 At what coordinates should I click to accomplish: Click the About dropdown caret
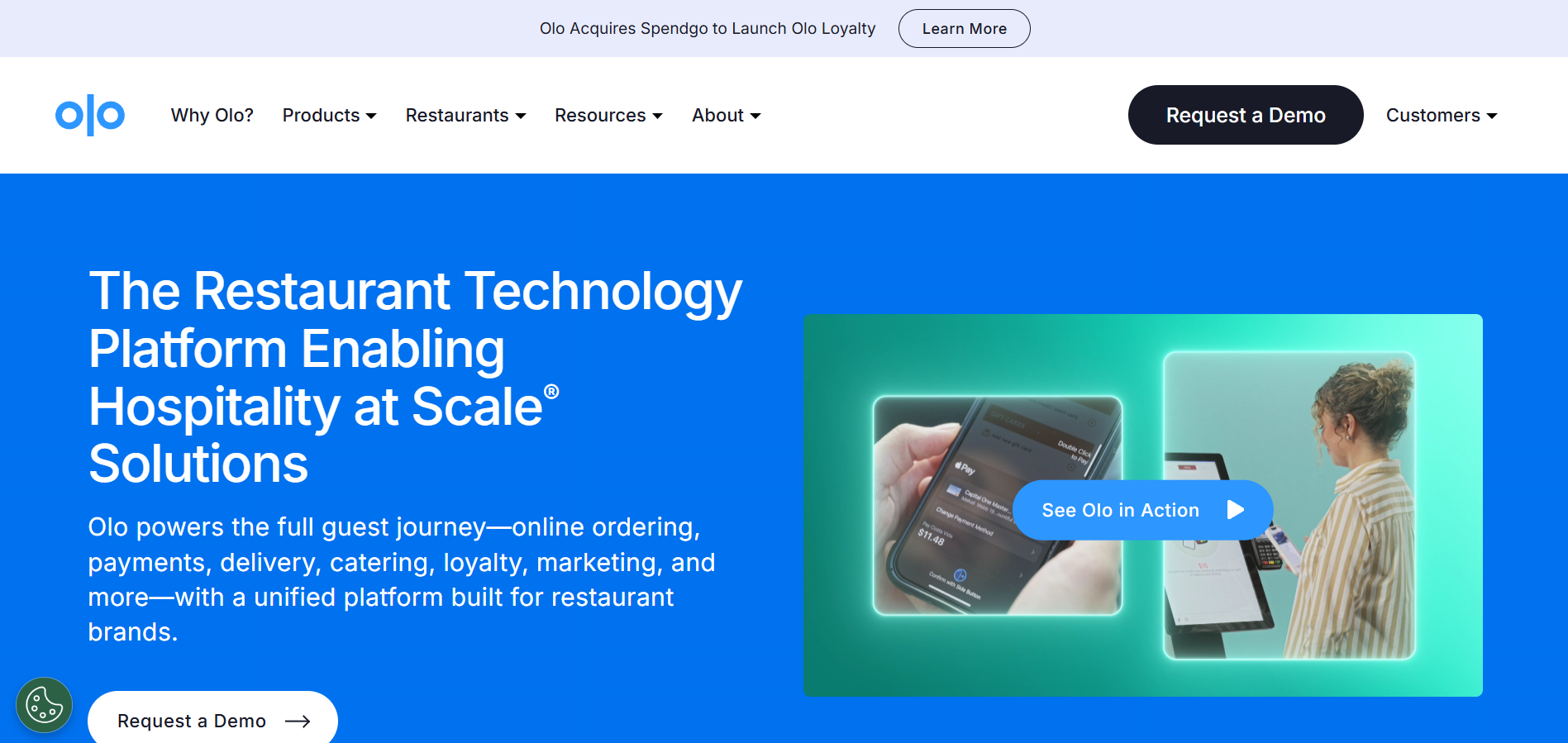755,117
